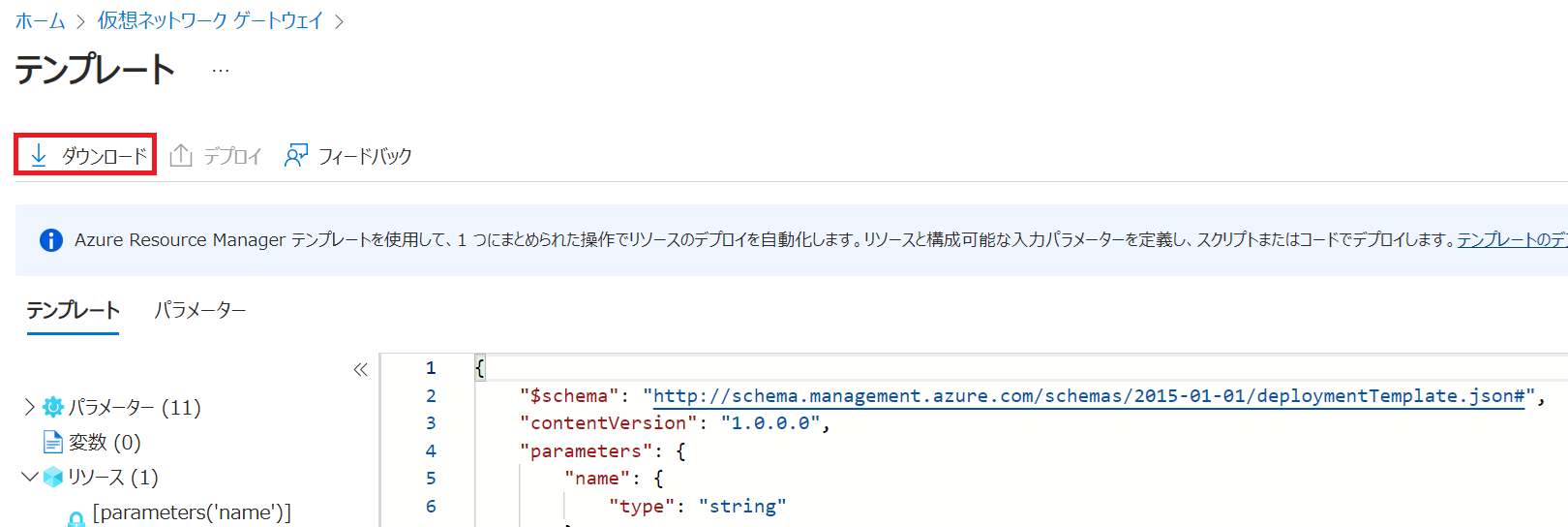Open the テンプレートのデプロイ help link in banner
The height and width of the screenshot is (527, 1568).
tap(1512, 240)
